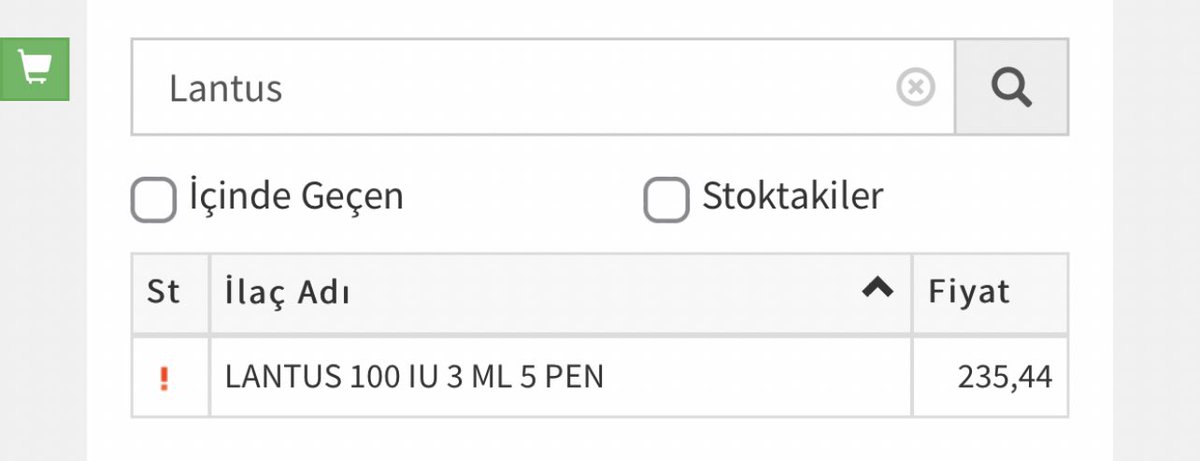Focus the Lantus search input field
The width and height of the screenshot is (1200, 461).
(543, 88)
